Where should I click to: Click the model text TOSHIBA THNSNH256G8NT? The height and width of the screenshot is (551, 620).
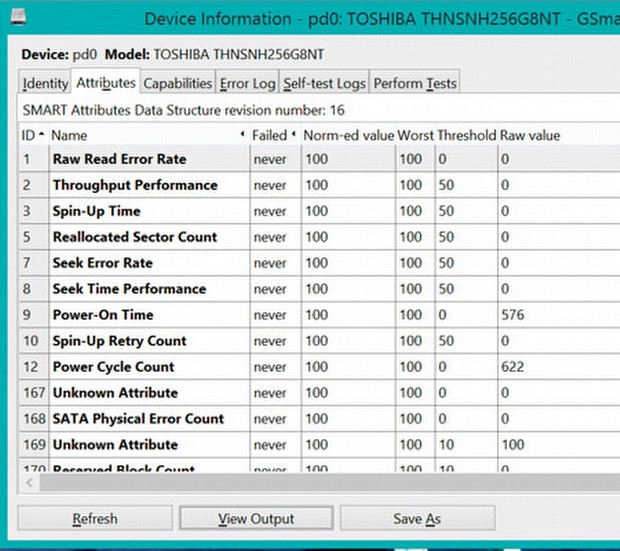(x=239, y=54)
